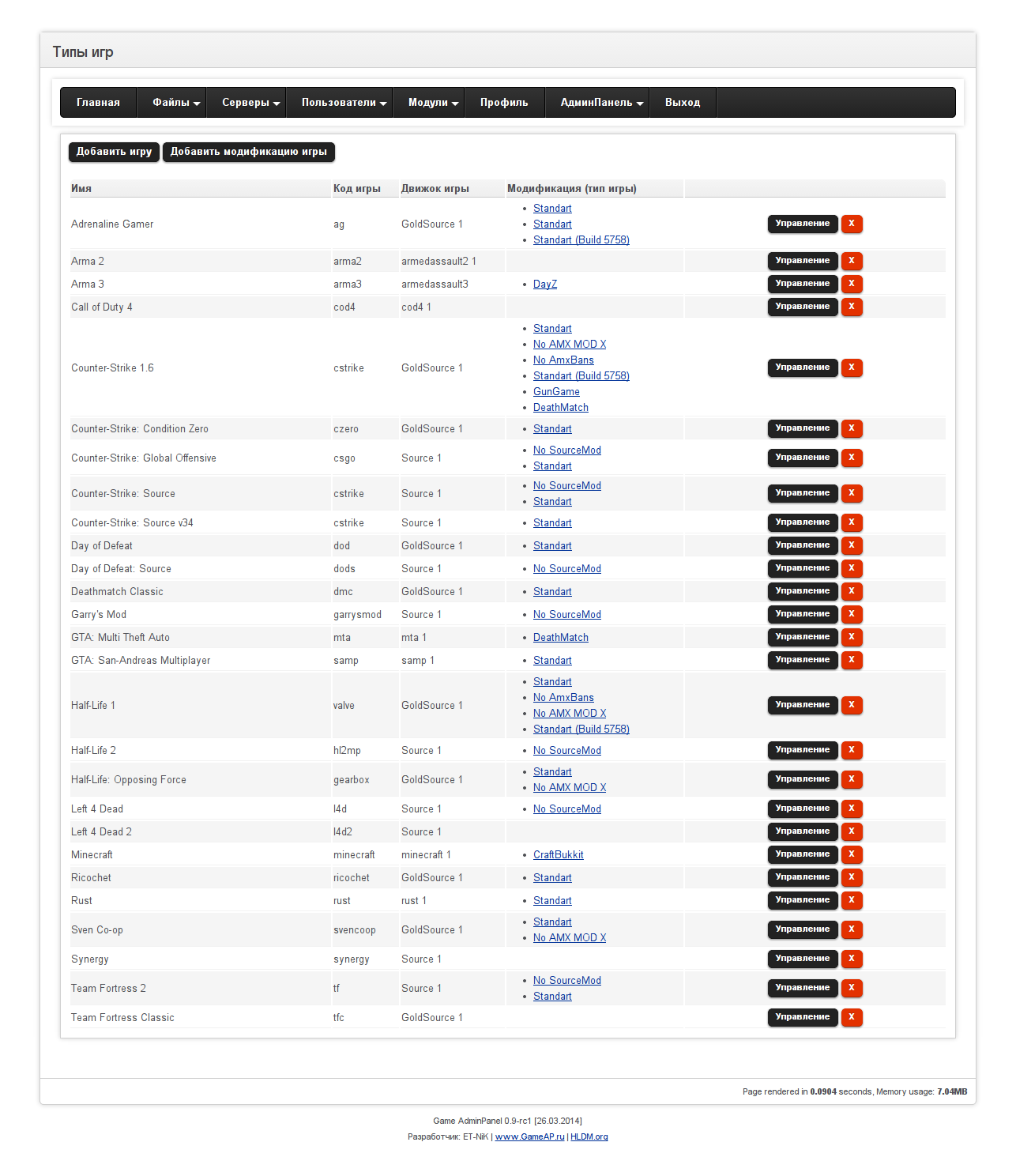1016x1176 pixels.
Task: Click the GunGame modification link
Action: [556, 392]
